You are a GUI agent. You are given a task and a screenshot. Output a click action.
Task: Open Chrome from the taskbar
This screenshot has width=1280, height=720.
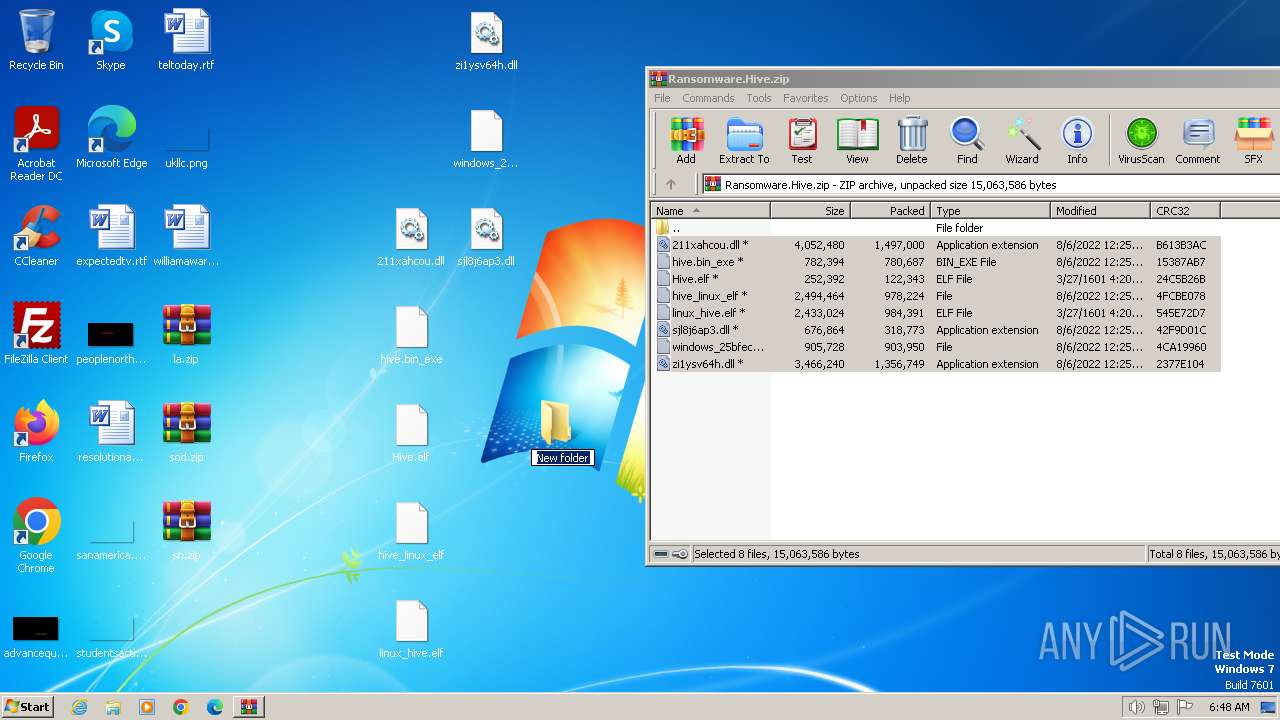(180, 707)
